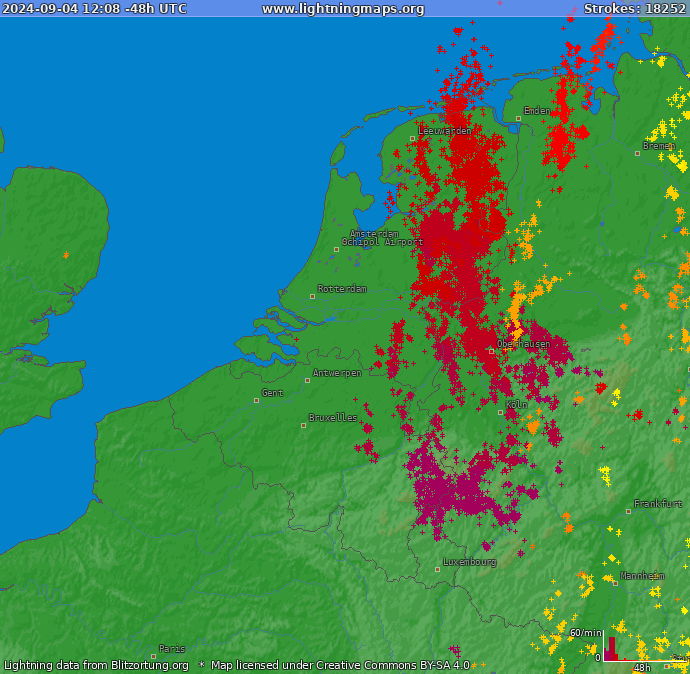Click the square city marker beside Paris
Viewport: 690px width, 674px height.
tap(154, 656)
